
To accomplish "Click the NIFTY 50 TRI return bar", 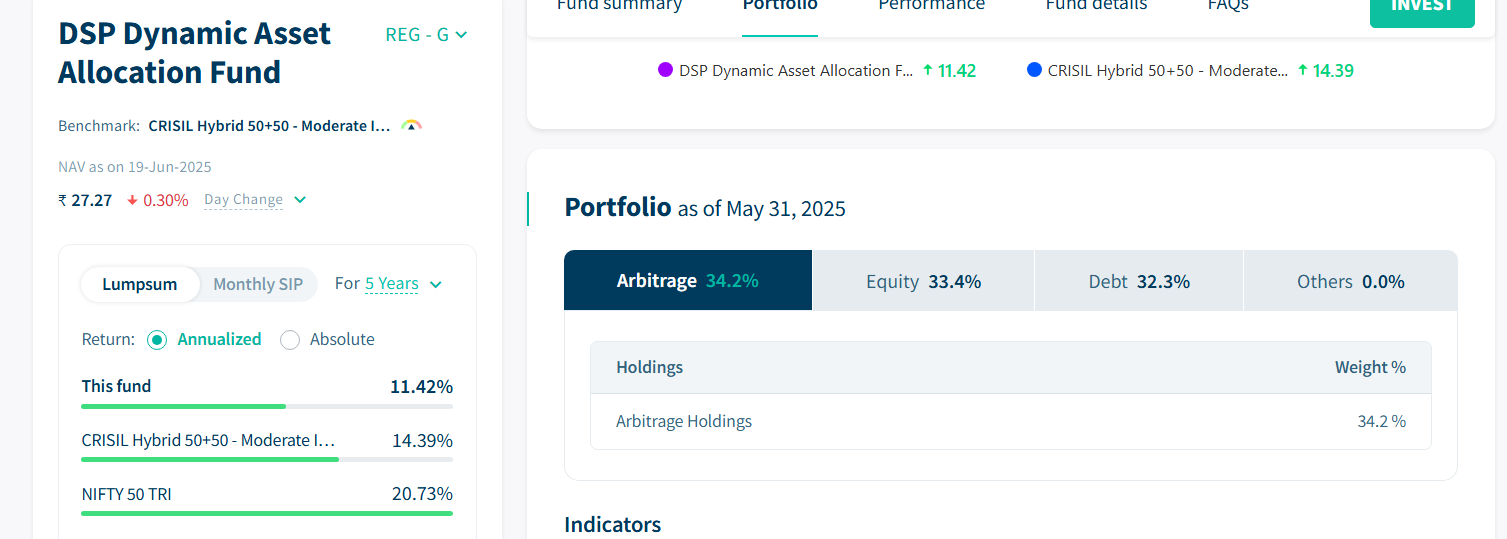I will point(266,513).
